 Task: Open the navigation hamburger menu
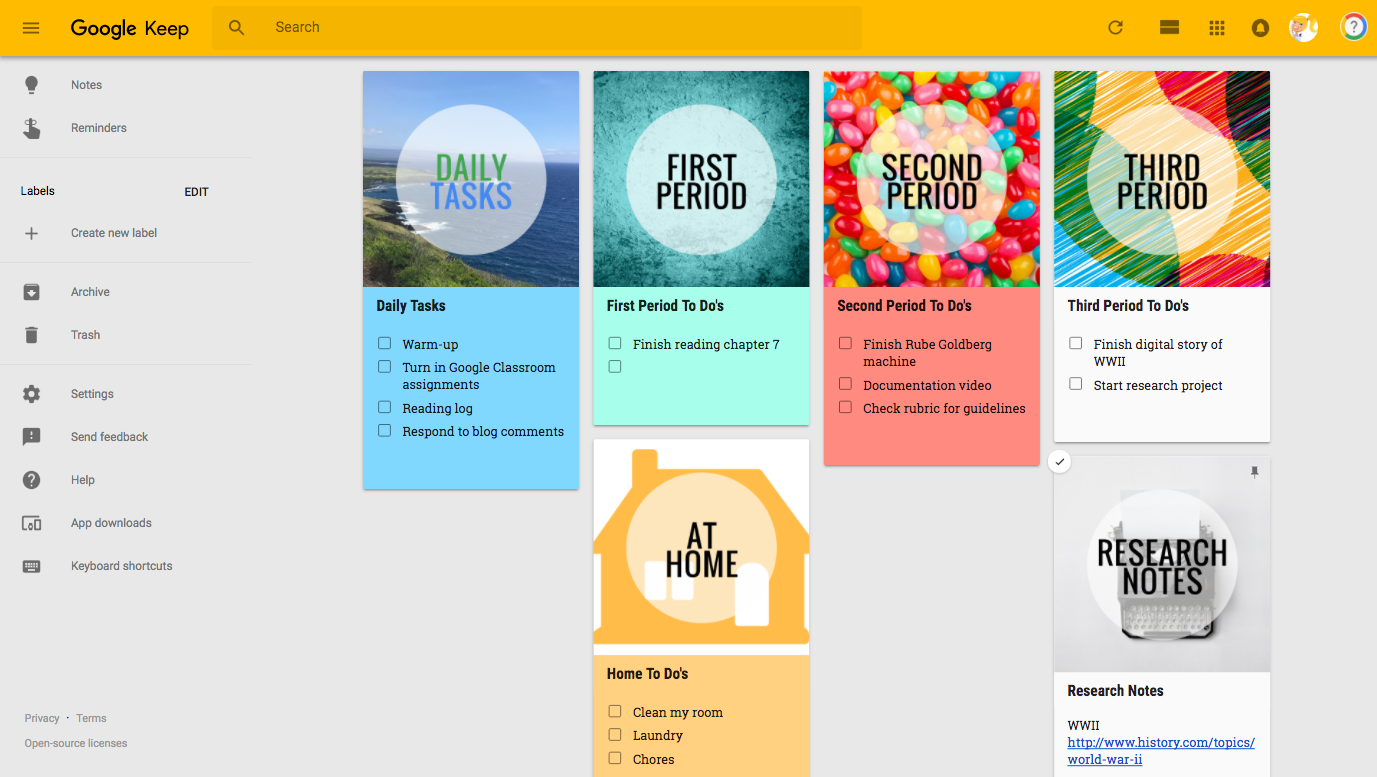click(30, 27)
